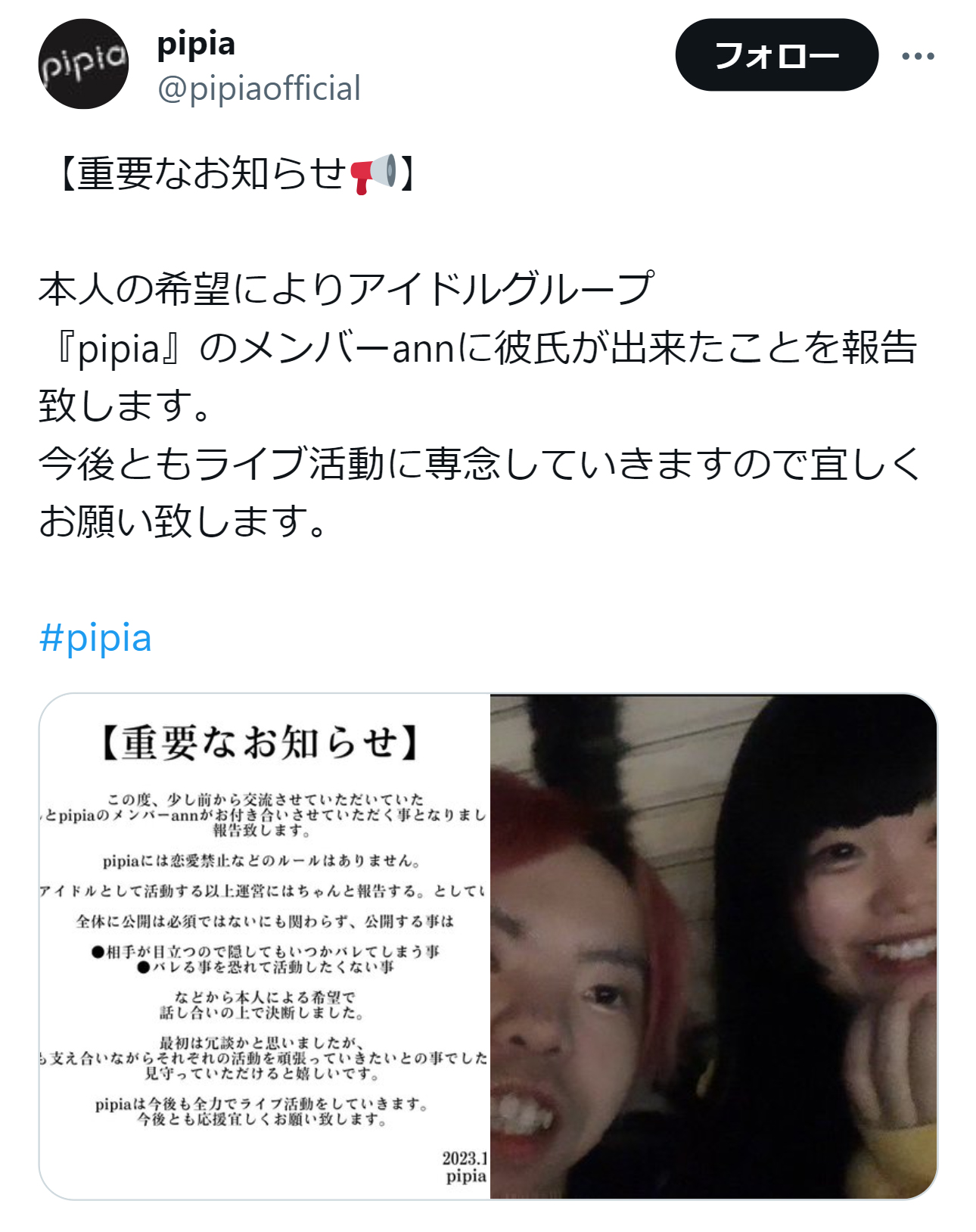Click the megaphone emoji in the heading
Screen dimensions: 976x1232
click(373, 173)
